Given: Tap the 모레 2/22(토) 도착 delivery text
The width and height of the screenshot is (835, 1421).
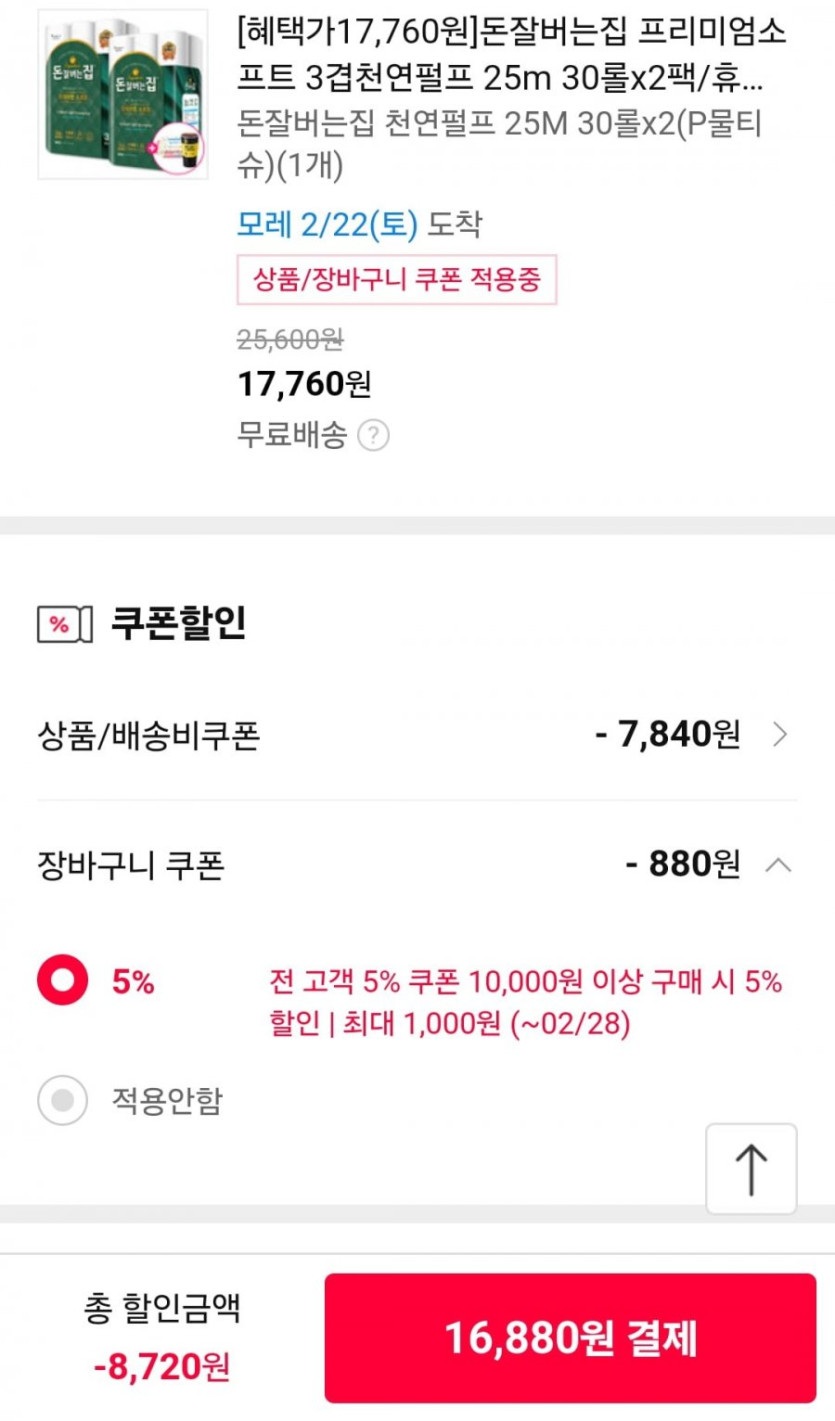Looking at the screenshot, I should [x=358, y=225].
